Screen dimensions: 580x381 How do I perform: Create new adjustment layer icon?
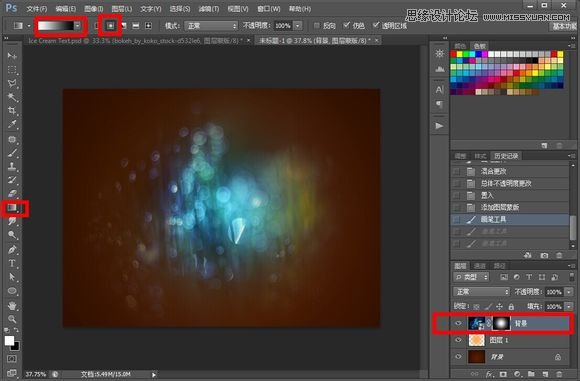click(517, 374)
